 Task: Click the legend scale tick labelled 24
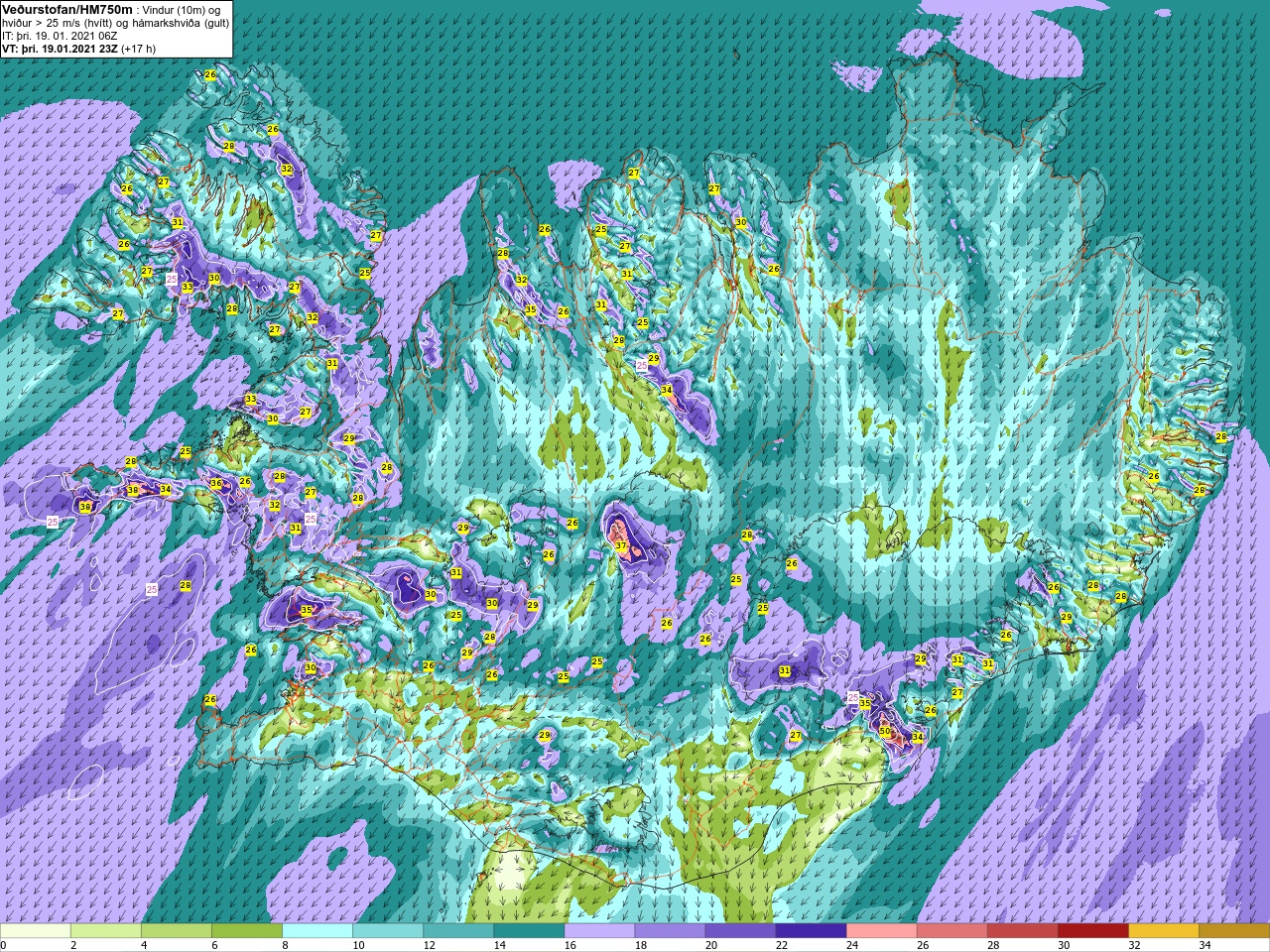[851, 945]
